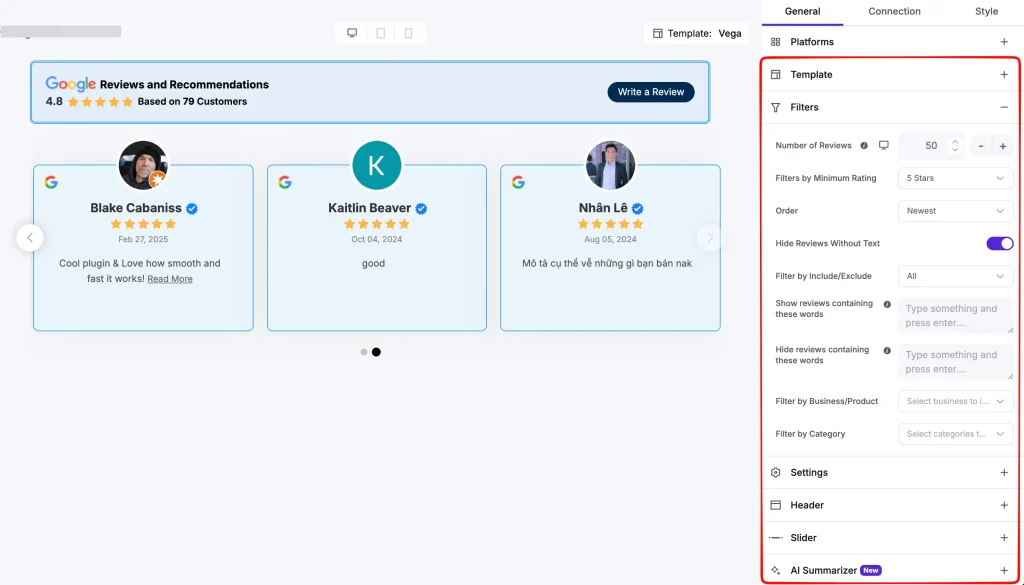Click the Platforms grid icon

click(x=776, y=42)
